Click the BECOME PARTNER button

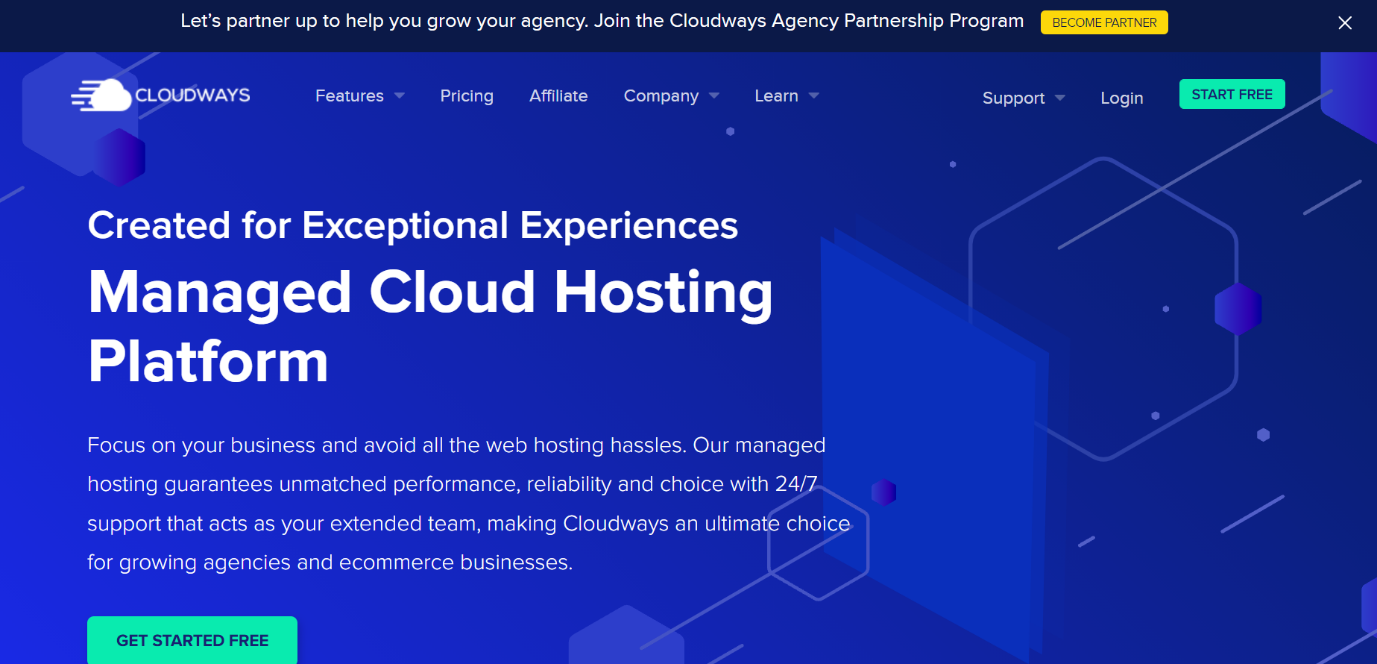coord(1104,22)
